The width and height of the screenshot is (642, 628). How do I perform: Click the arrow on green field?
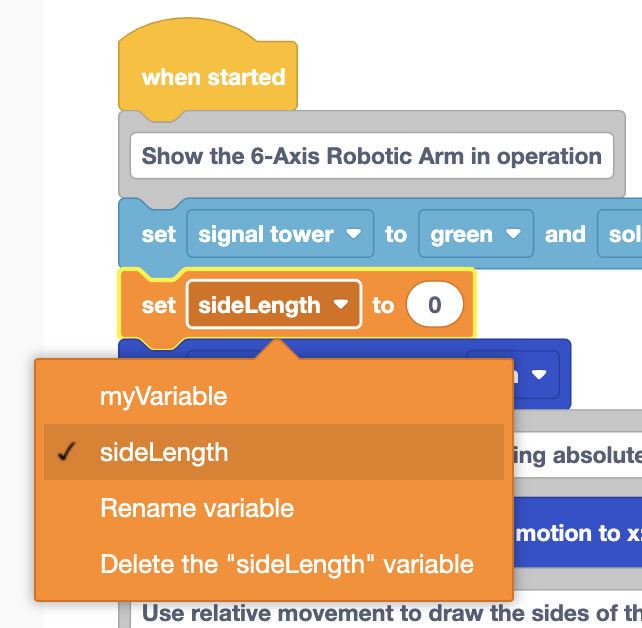pos(513,234)
